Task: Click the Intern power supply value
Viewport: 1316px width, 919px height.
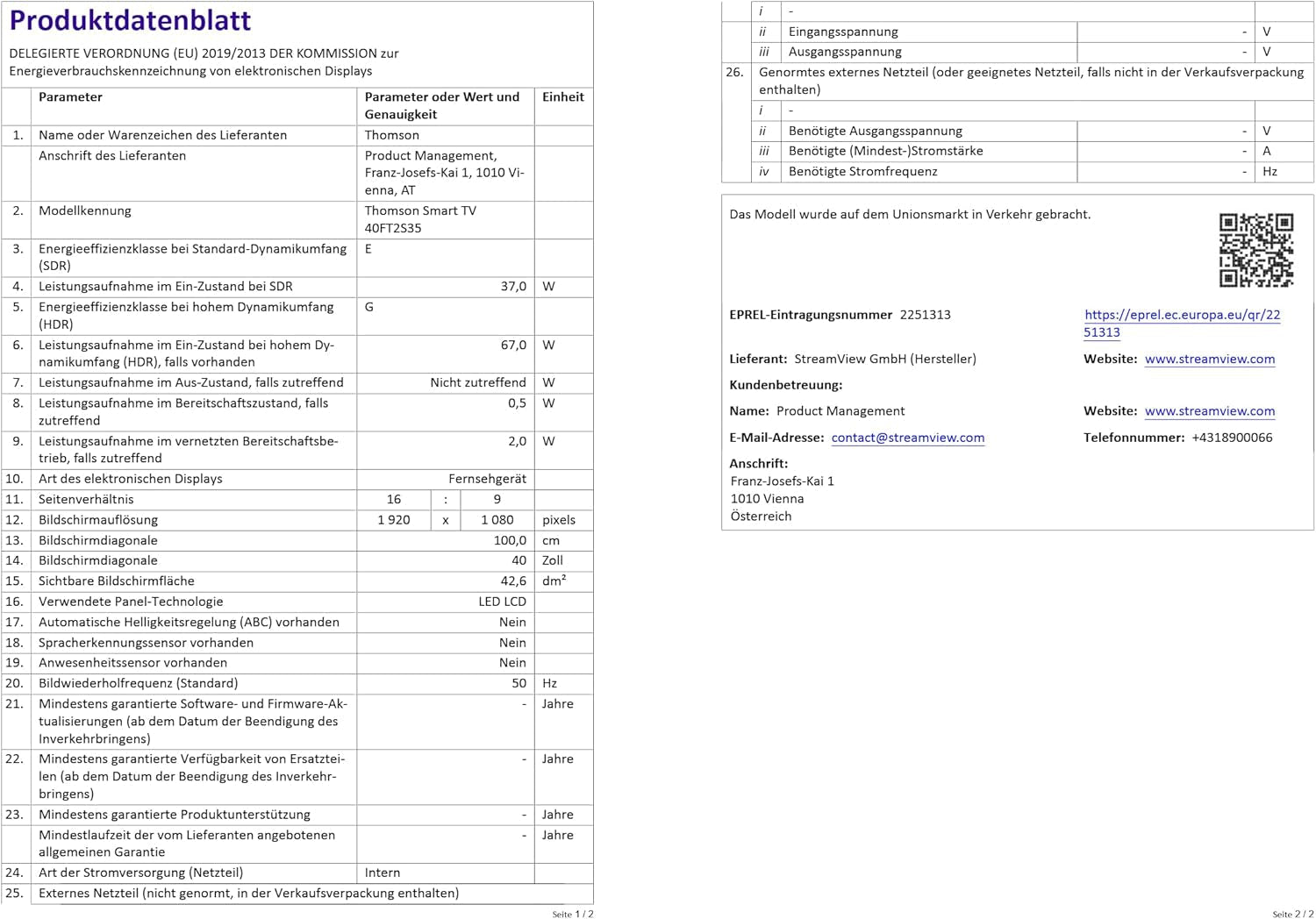Action: [383, 873]
